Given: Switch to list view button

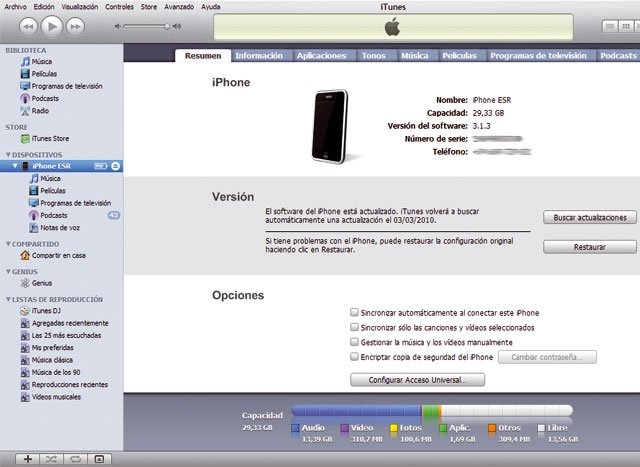Looking at the screenshot, I should coord(610,26).
